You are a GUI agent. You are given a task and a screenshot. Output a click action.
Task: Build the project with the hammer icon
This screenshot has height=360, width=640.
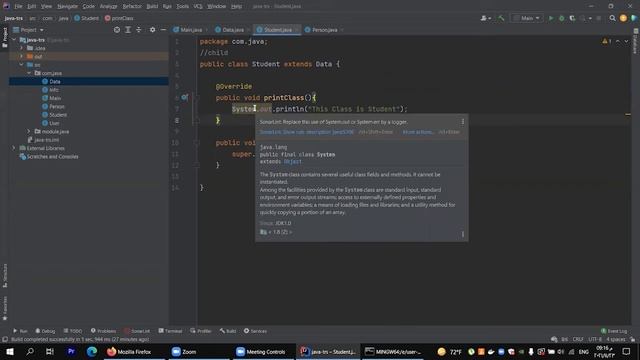(501, 18)
